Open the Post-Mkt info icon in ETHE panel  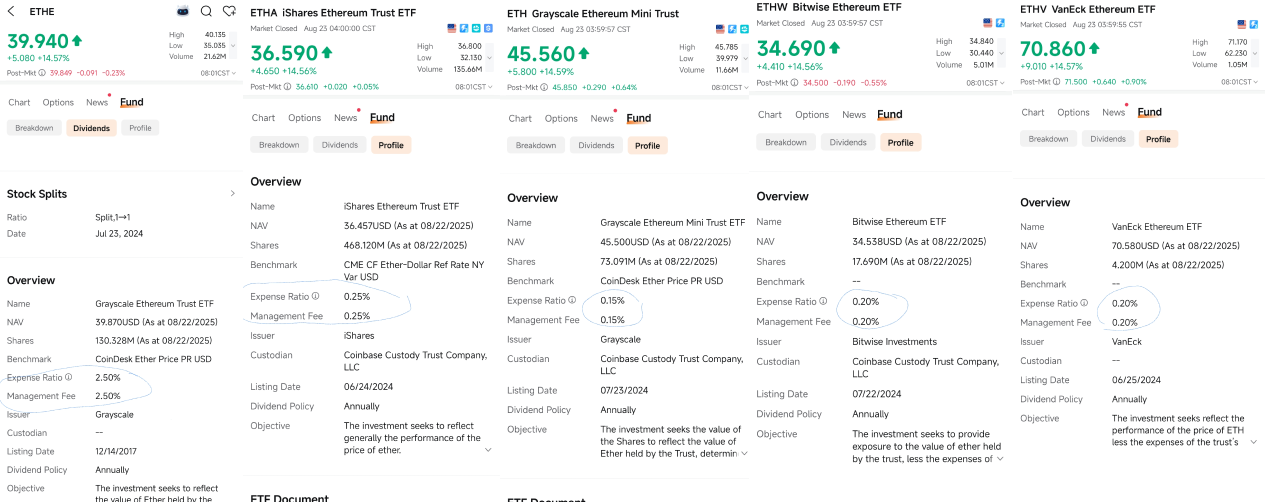click(42, 72)
